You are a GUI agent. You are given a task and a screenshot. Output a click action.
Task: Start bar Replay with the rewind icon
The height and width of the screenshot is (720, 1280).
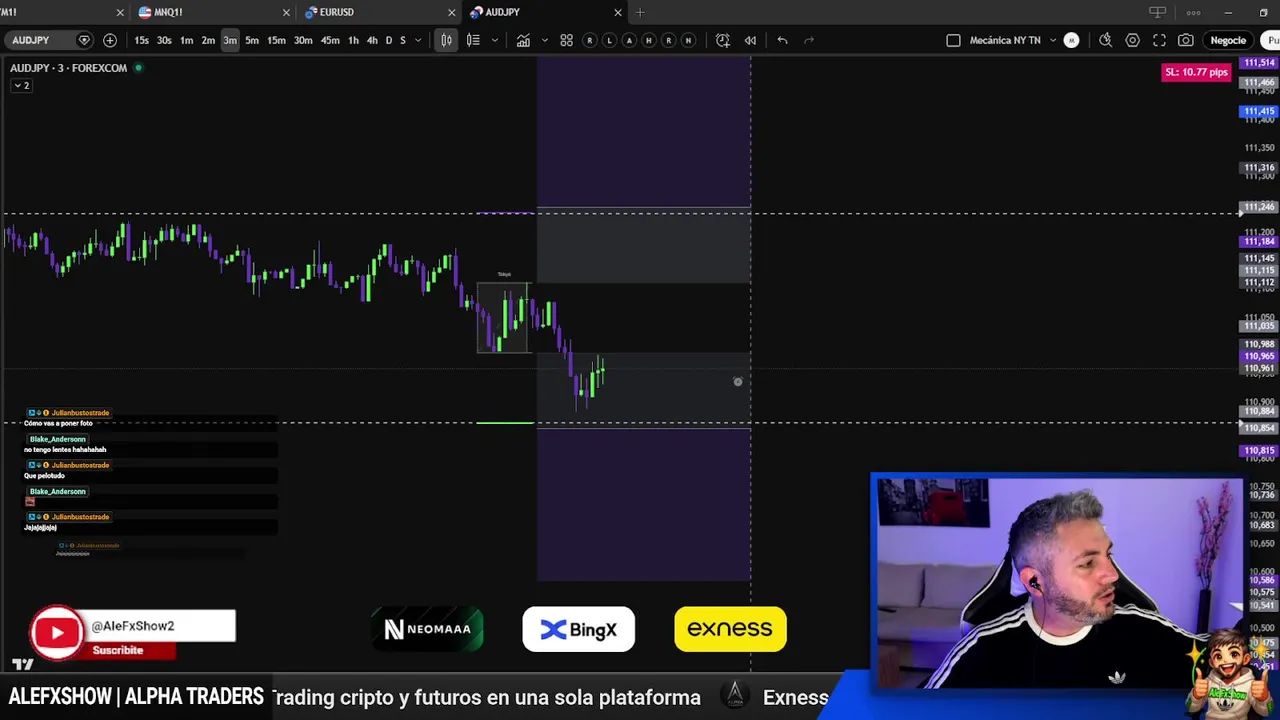[750, 40]
